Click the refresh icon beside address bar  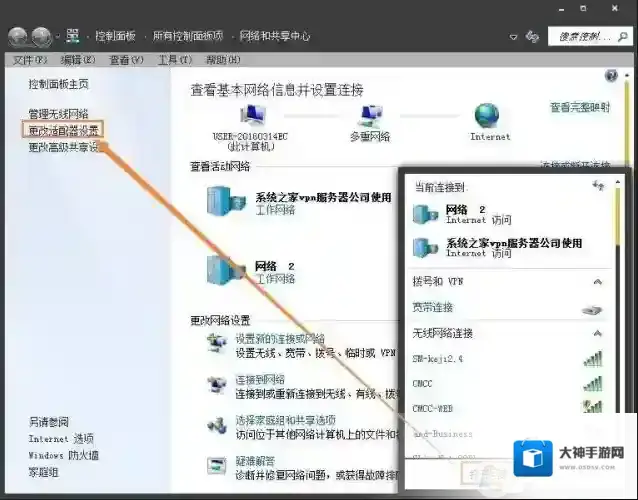[x=532, y=37]
